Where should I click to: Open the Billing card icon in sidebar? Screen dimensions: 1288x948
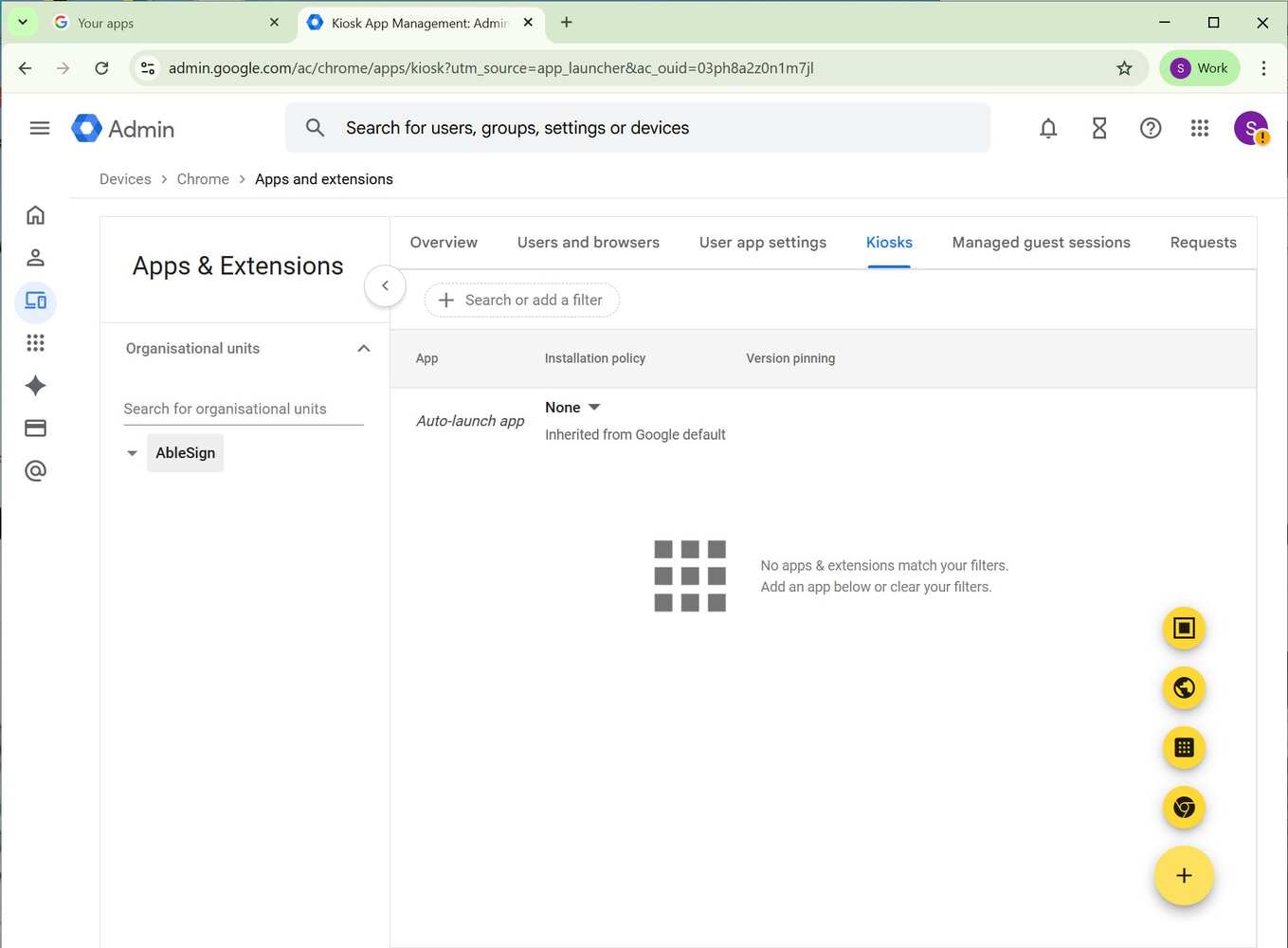[36, 428]
